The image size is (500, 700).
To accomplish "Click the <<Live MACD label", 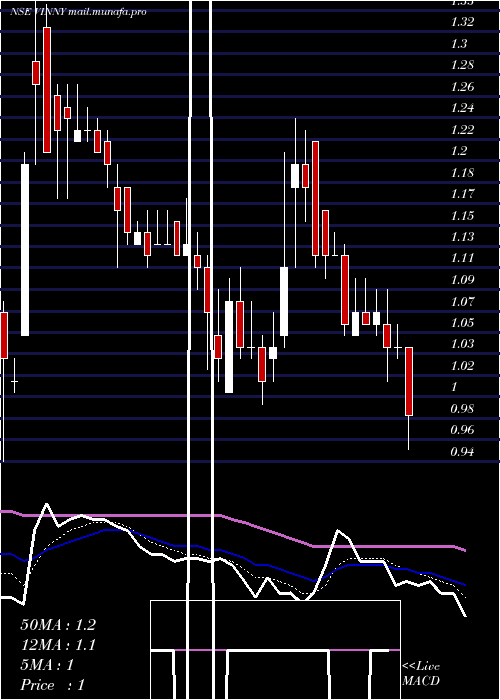I will pyautogui.click(x=421, y=674).
